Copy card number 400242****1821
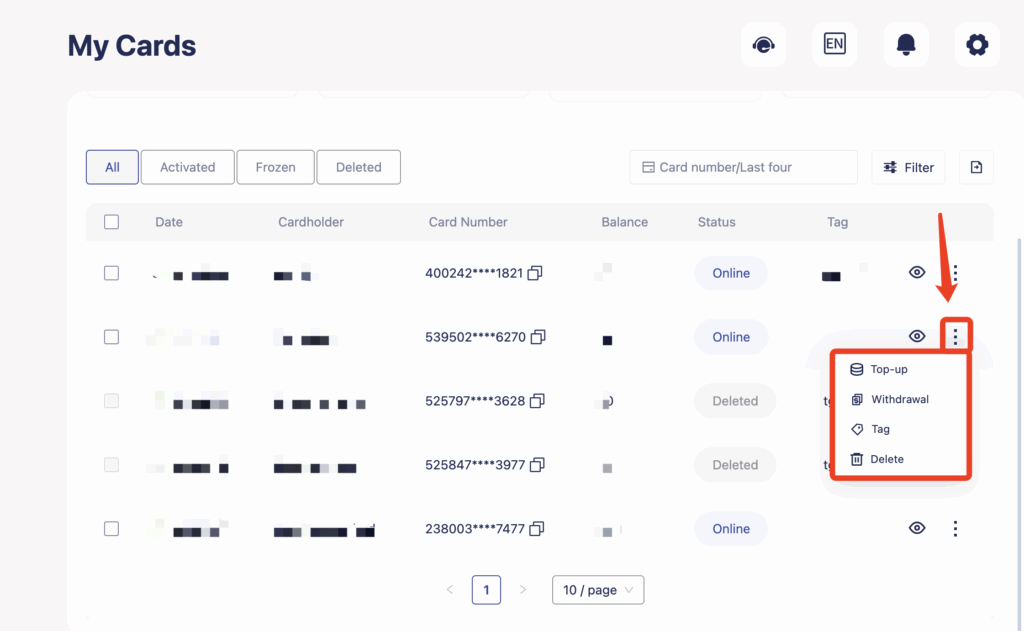Image resolution: width=1024 pixels, height=631 pixels. coord(536,273)
